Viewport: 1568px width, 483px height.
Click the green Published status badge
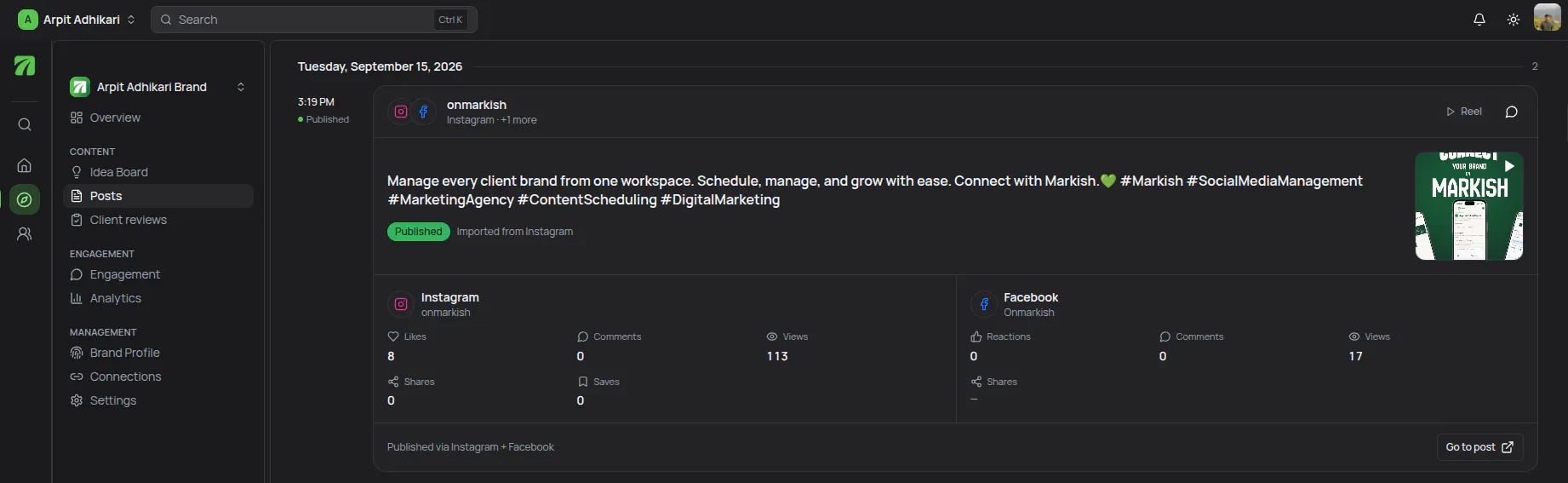coord(418,232)
